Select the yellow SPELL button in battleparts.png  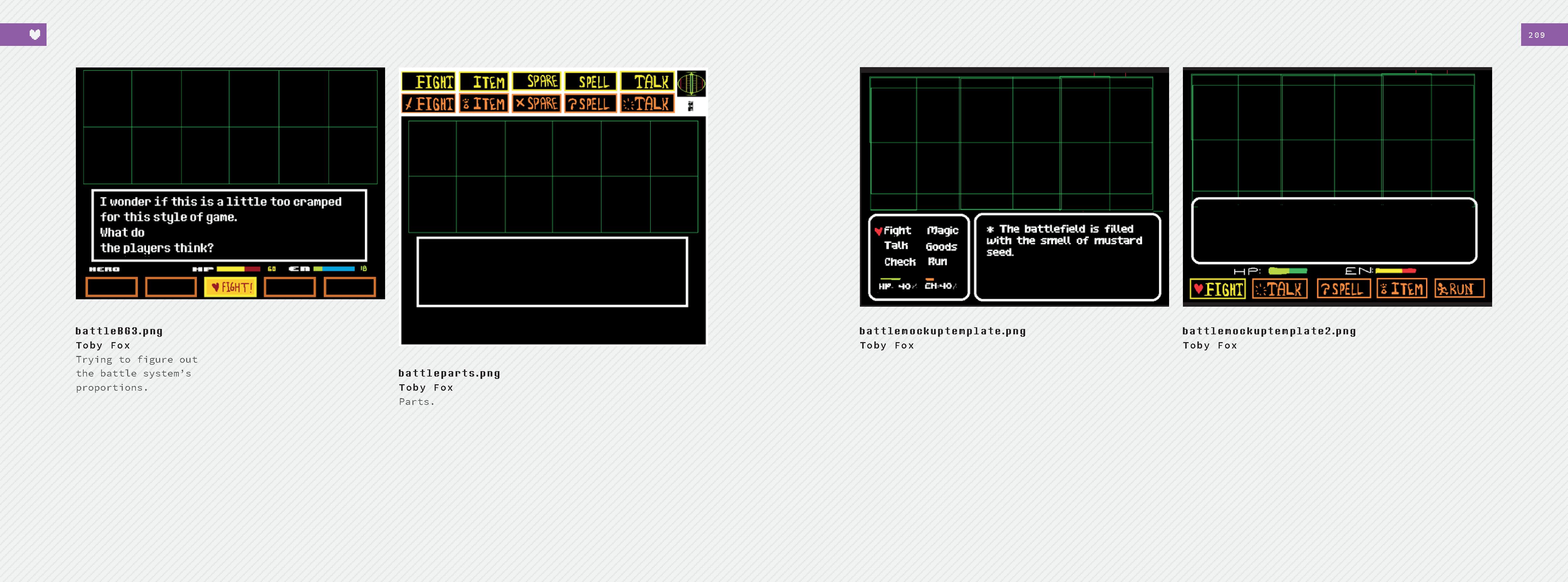[x=590, y=82]
